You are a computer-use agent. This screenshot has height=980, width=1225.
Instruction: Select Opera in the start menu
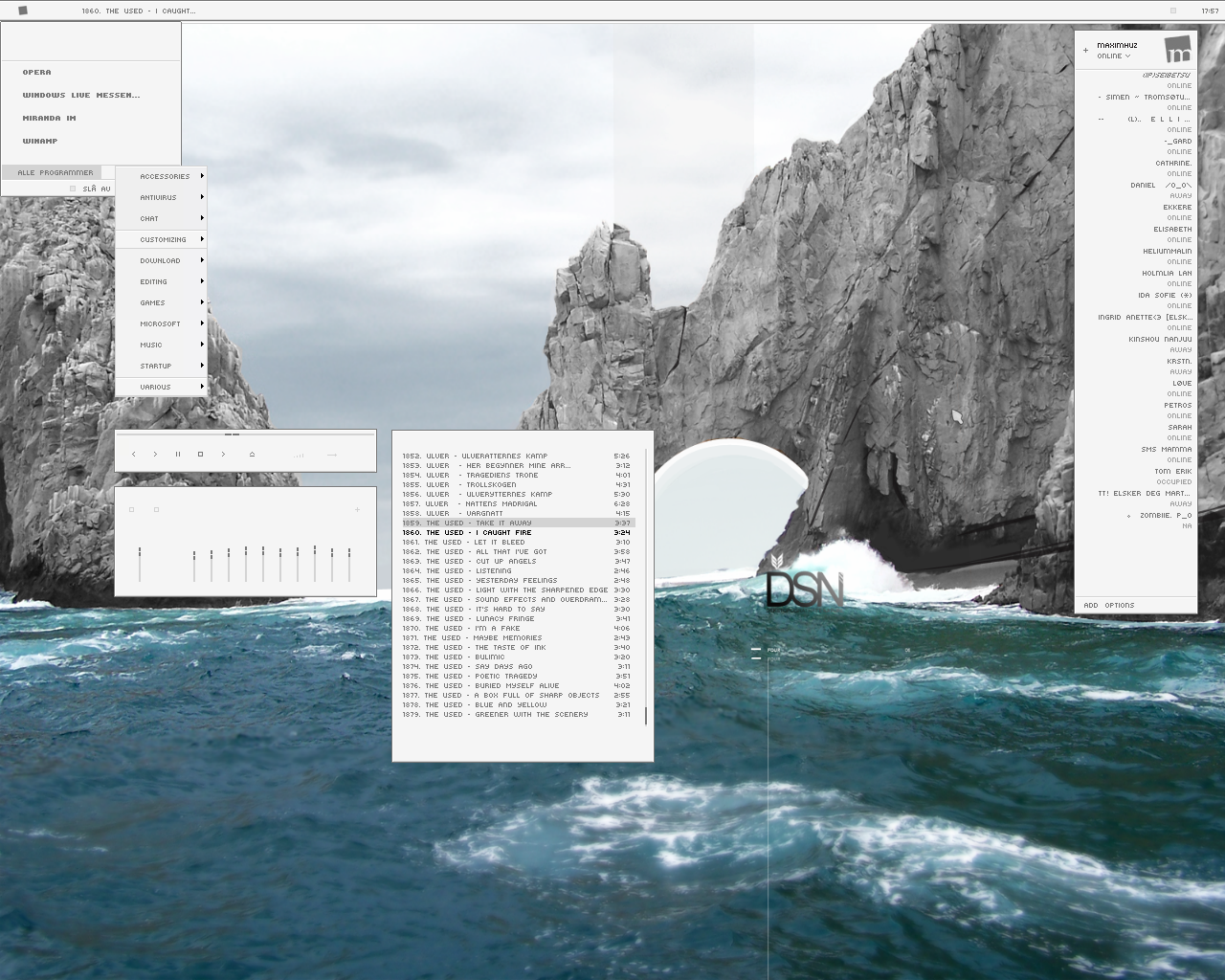tap(37, 72)
